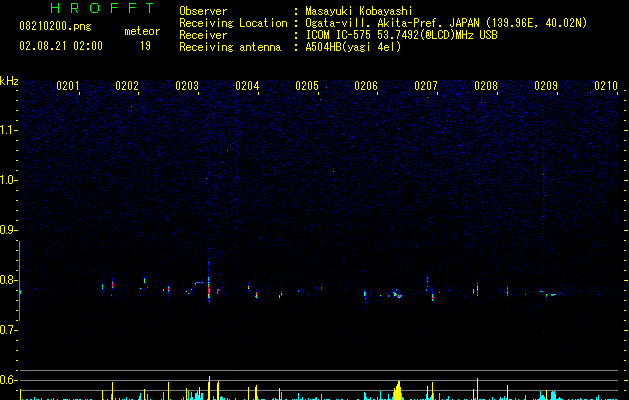629x400 pixels.
Task: Click the bright echo cluster after 0206
Action: (397, 294)
